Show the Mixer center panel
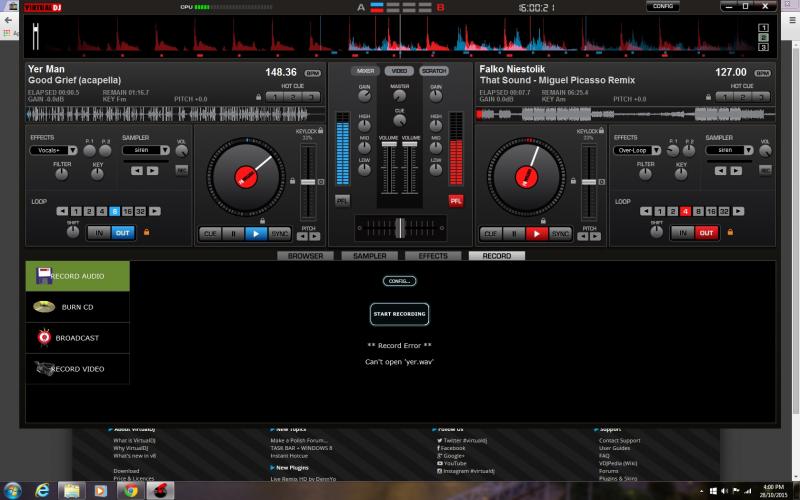Screen dimensions: 800x500 click(x=365, y=71)
